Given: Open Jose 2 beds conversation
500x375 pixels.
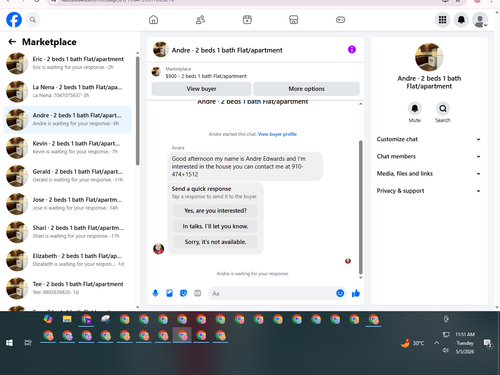Looking at the screenshot, I should tap(67, 204).
